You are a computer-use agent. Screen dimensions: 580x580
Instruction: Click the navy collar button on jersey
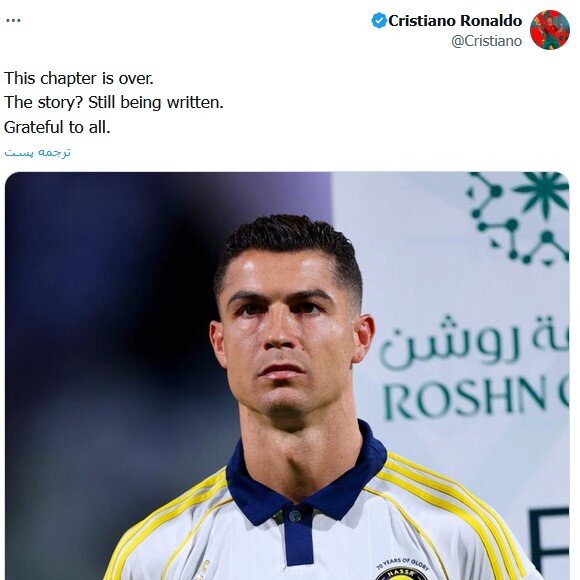295,516
